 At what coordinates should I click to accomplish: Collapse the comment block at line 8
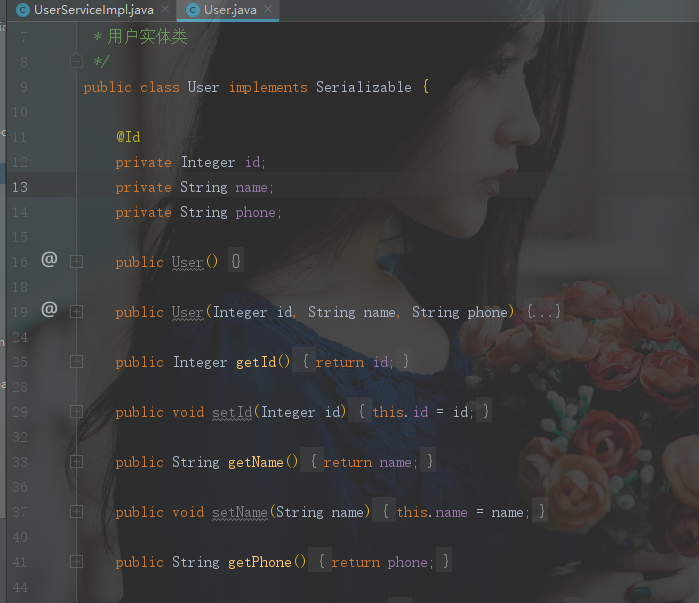pyautogui.click(x=76, y=62)
